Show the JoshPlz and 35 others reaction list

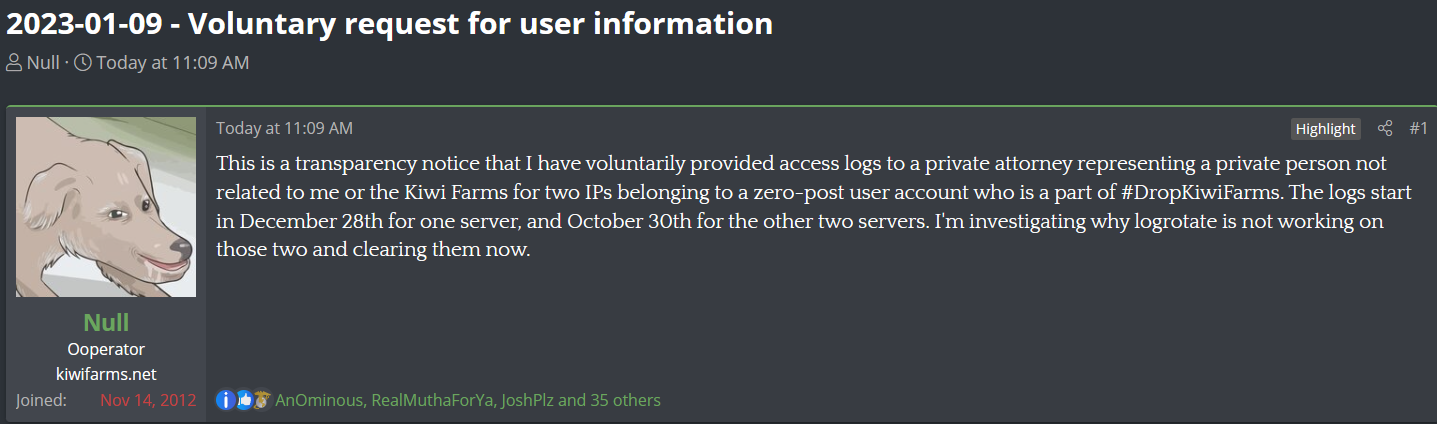(581, 400)
